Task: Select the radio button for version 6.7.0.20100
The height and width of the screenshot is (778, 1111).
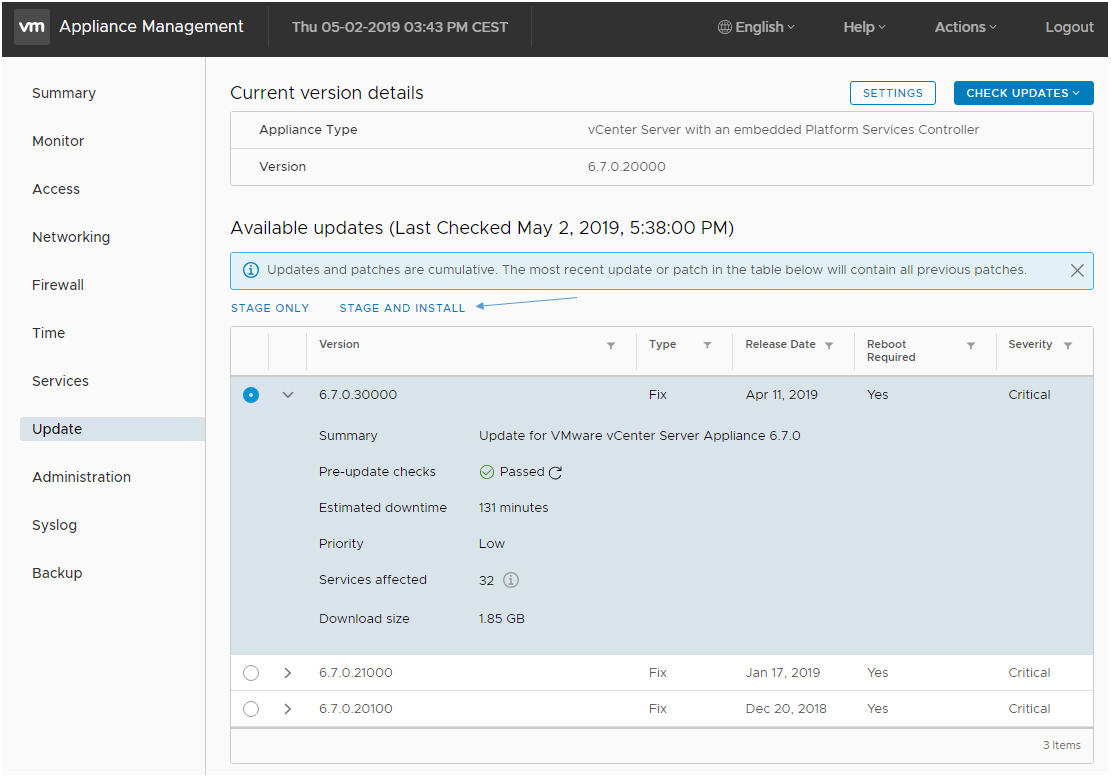Action: point(251,708)
